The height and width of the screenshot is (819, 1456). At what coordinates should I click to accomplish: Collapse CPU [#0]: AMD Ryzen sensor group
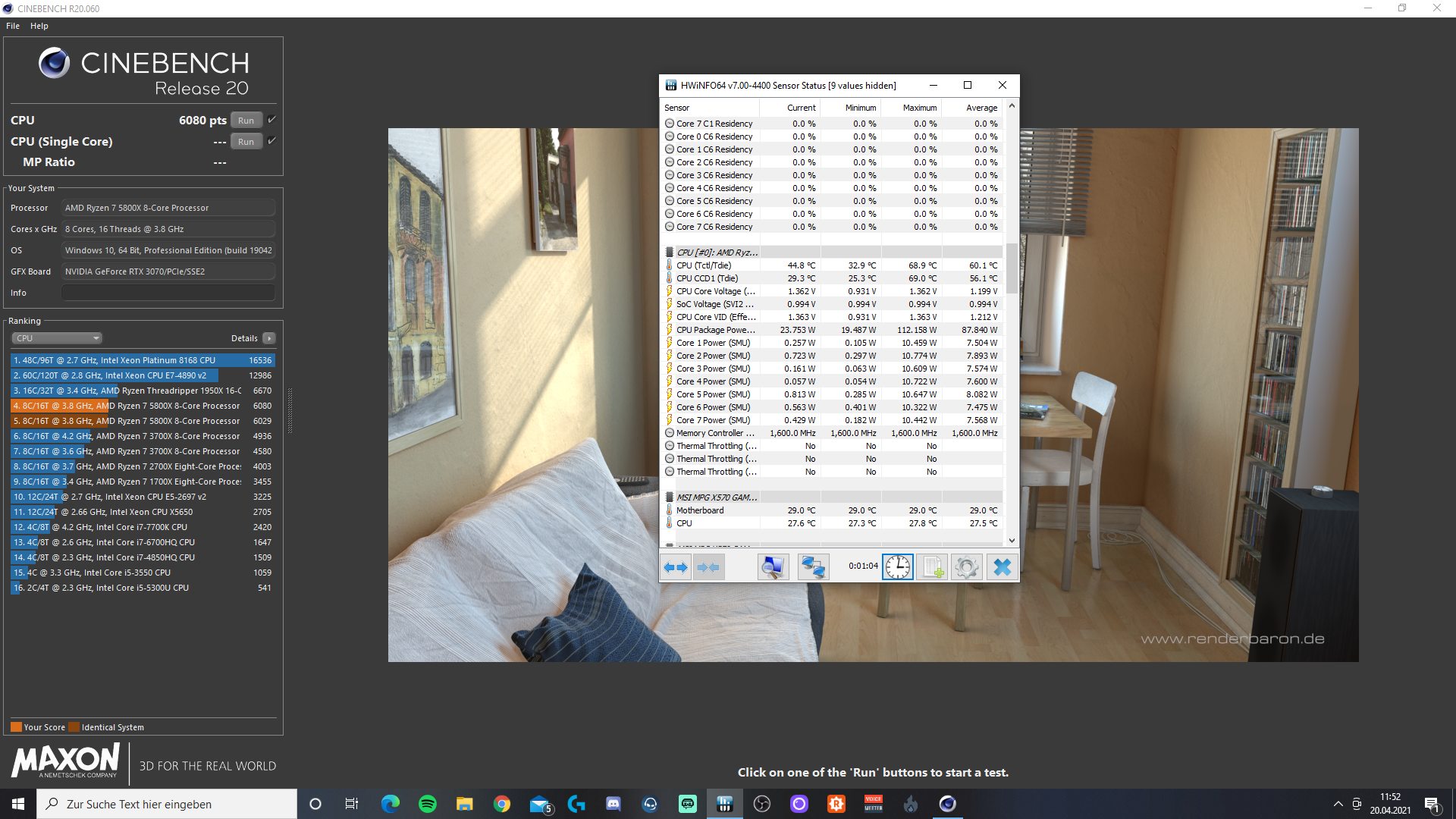click(x=670, y=253)
